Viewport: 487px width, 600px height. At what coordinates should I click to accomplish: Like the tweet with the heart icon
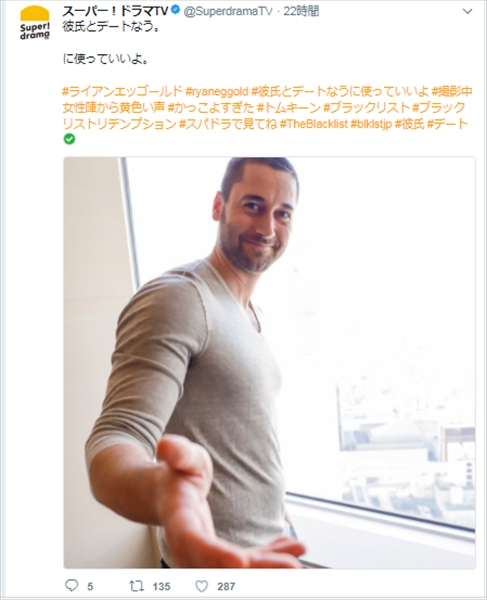pos(202,586)
